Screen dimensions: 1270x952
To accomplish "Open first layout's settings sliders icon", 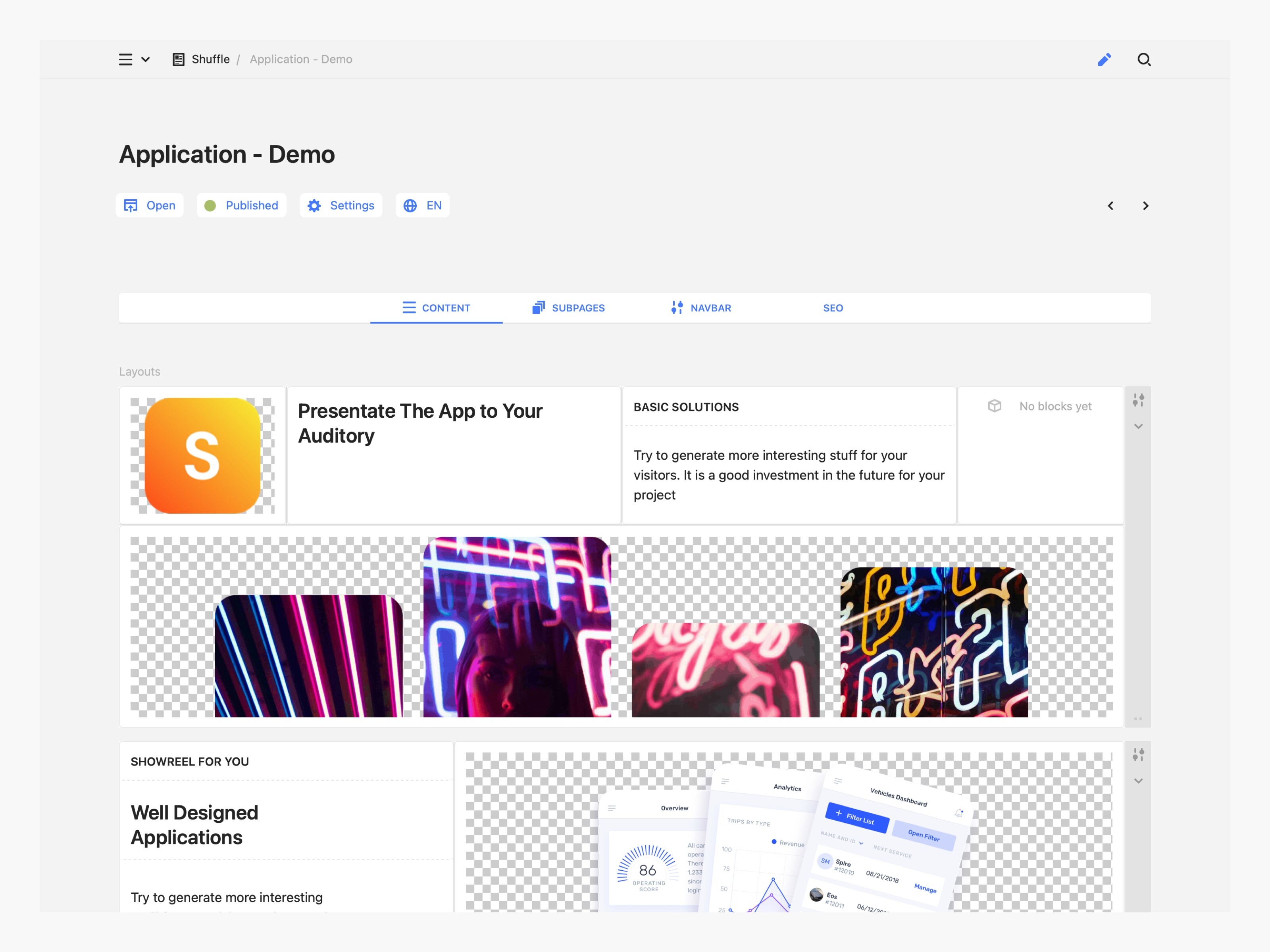I will click(1138, 400).
